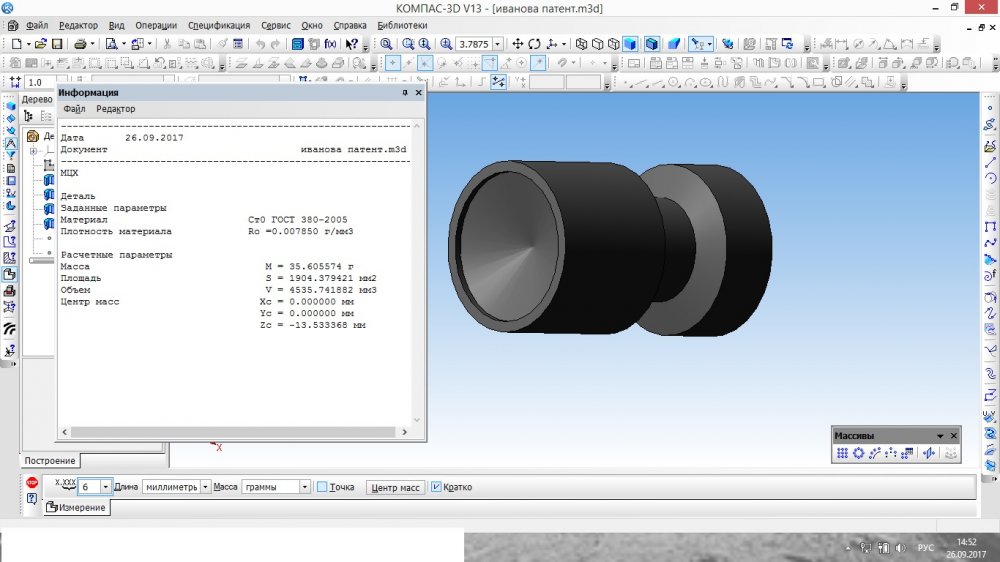The image size is (1000, 562).
Task: Open Редактор menu in Информация window
Action: tap(115, 109)
